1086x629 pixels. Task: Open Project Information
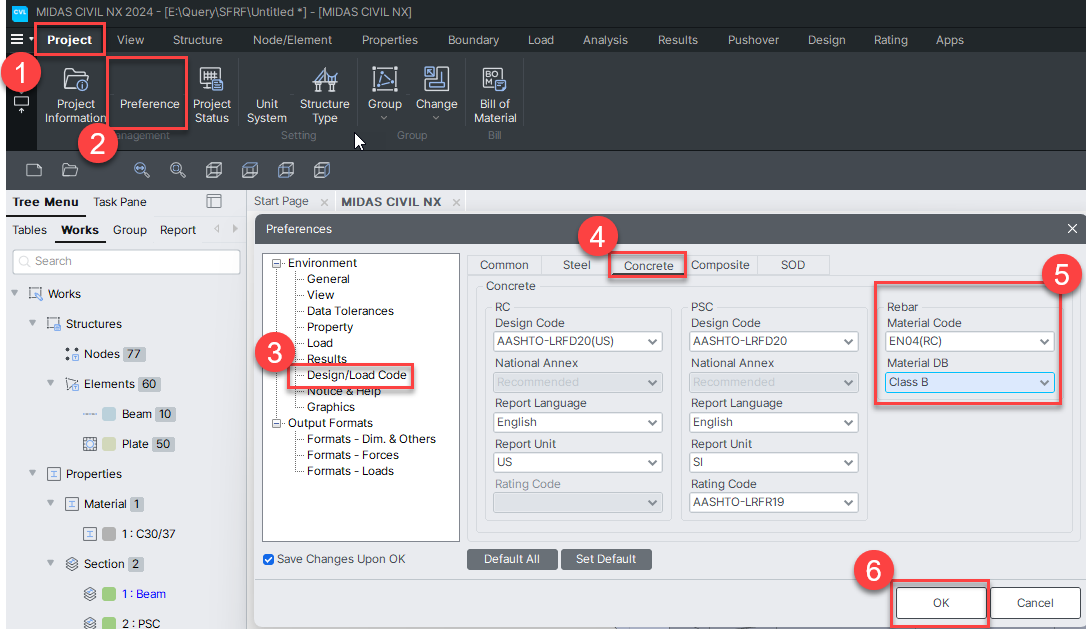pos(75,96)
